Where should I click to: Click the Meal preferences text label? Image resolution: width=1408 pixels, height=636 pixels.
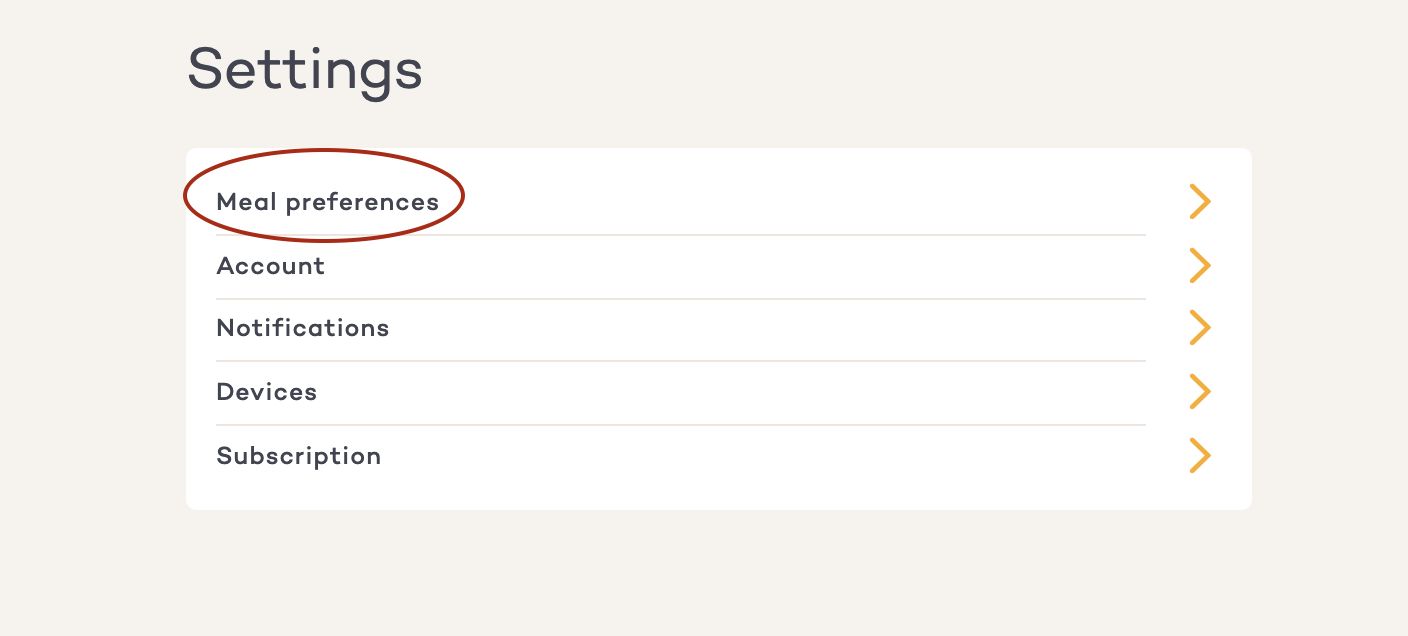pyautogui.click(x=327, y=202)
